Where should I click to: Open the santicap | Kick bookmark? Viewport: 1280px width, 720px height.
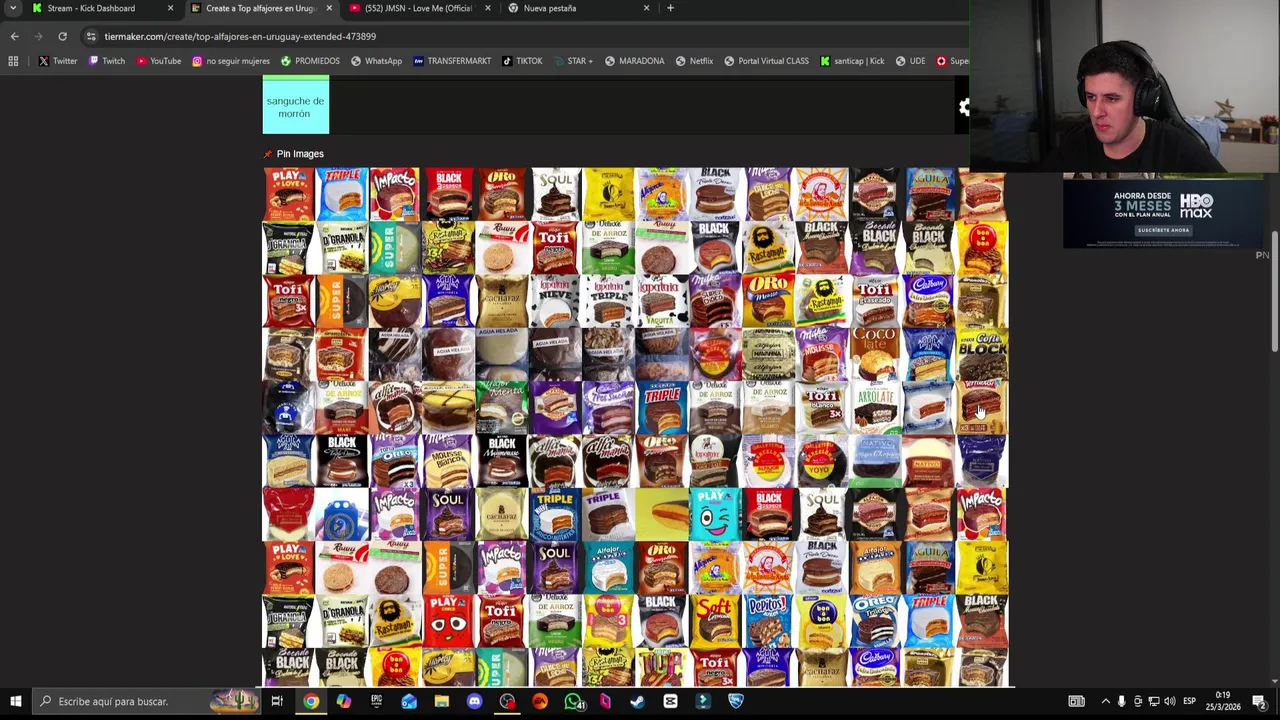(852, 61)
